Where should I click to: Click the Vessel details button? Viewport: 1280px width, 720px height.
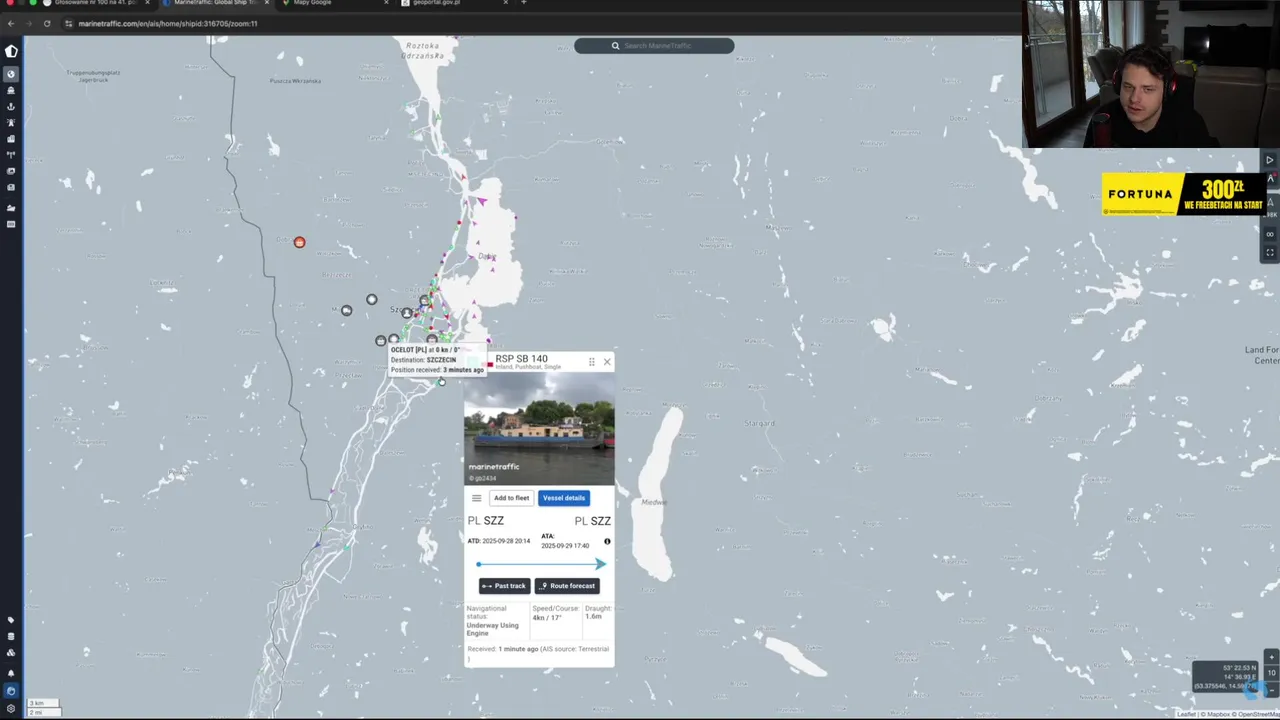pyautogui.click(x=564, y=498)
